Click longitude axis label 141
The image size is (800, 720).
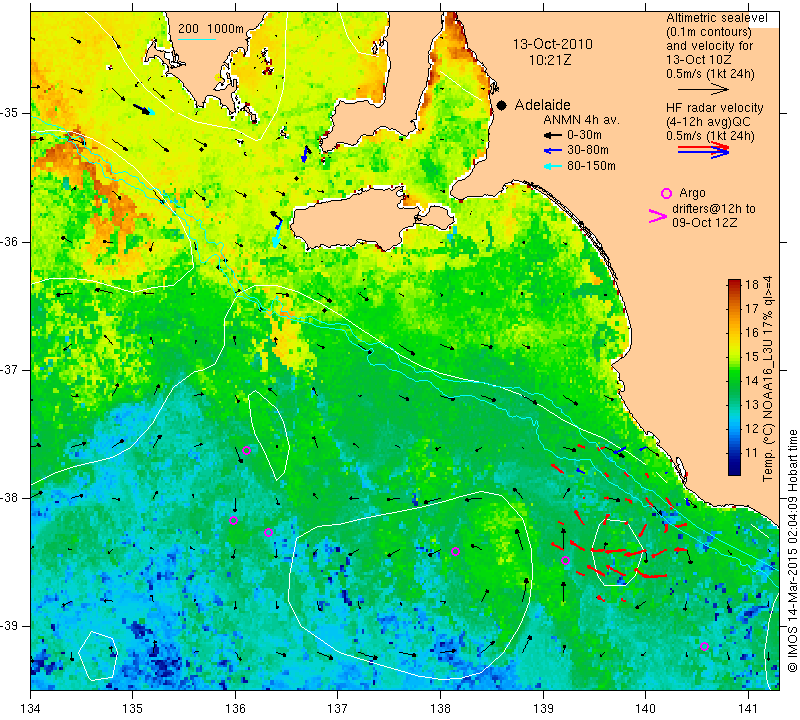[x=748, y=709]
